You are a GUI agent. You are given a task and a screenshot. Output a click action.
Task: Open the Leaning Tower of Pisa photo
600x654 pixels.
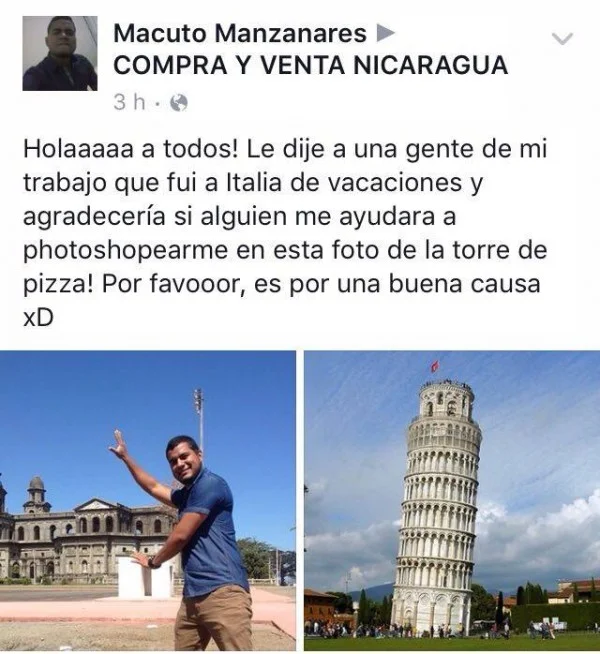coord(452,501)
